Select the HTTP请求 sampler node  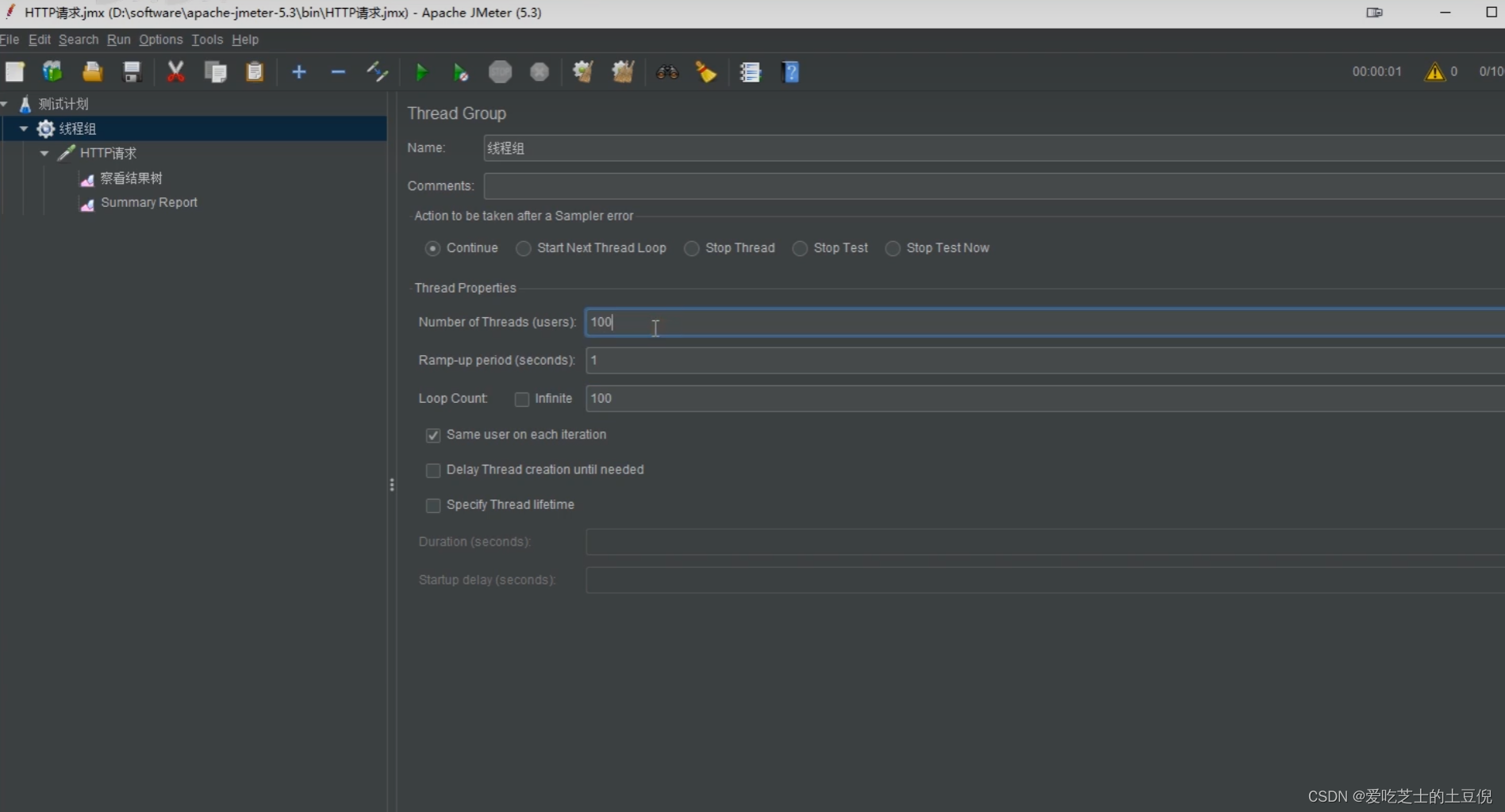108,153
